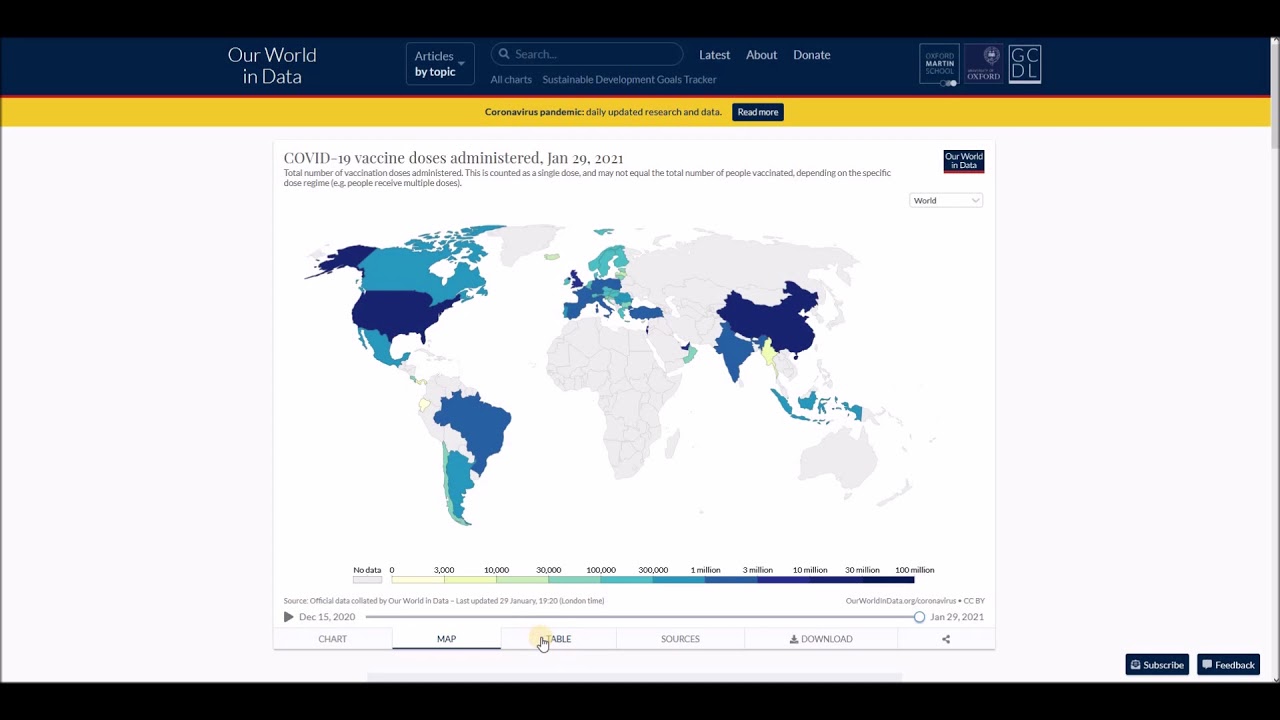Click the Subscribe button
The width and height of the screenshot is (1280, 720).
1157,665
